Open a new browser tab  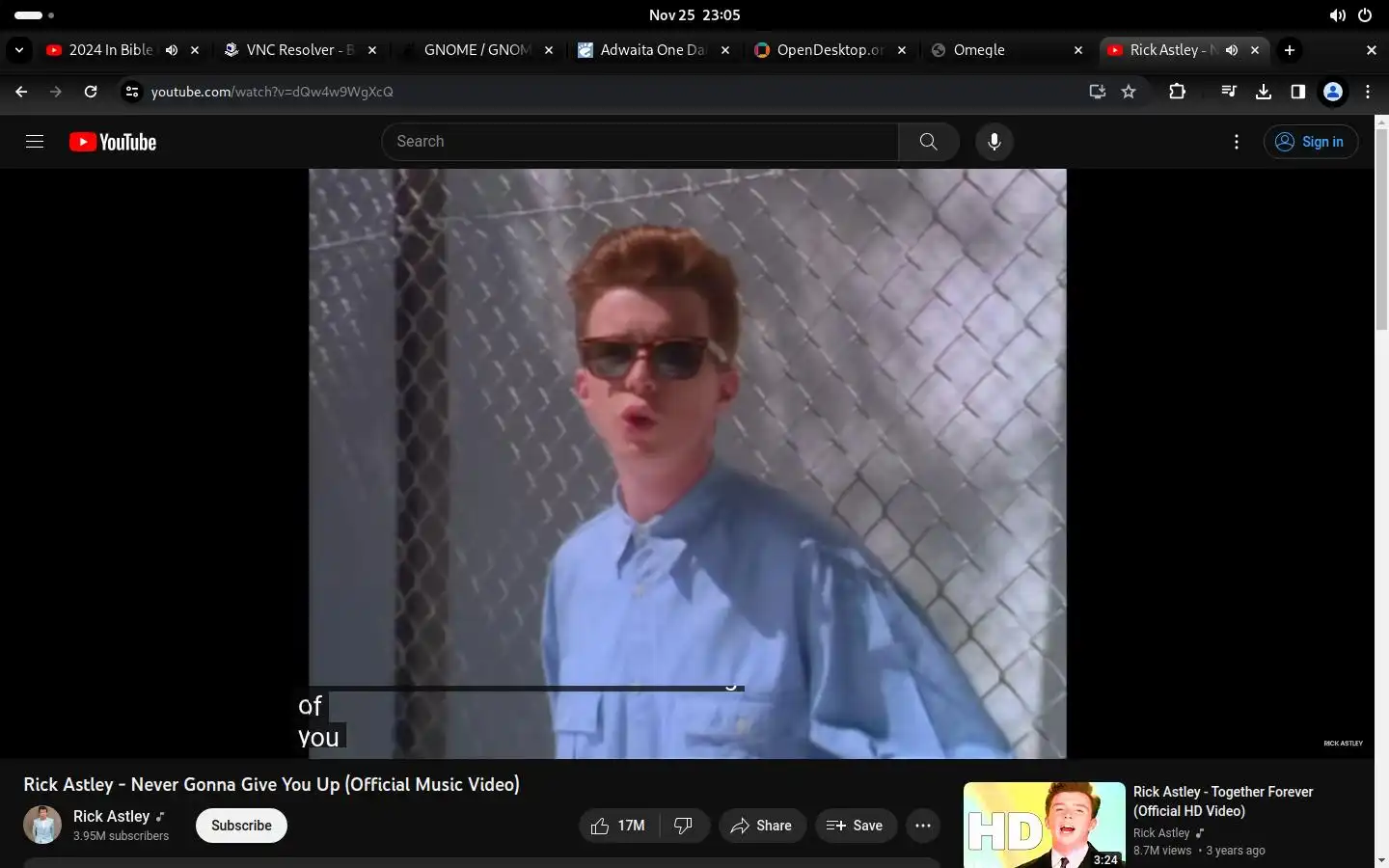1290,50
